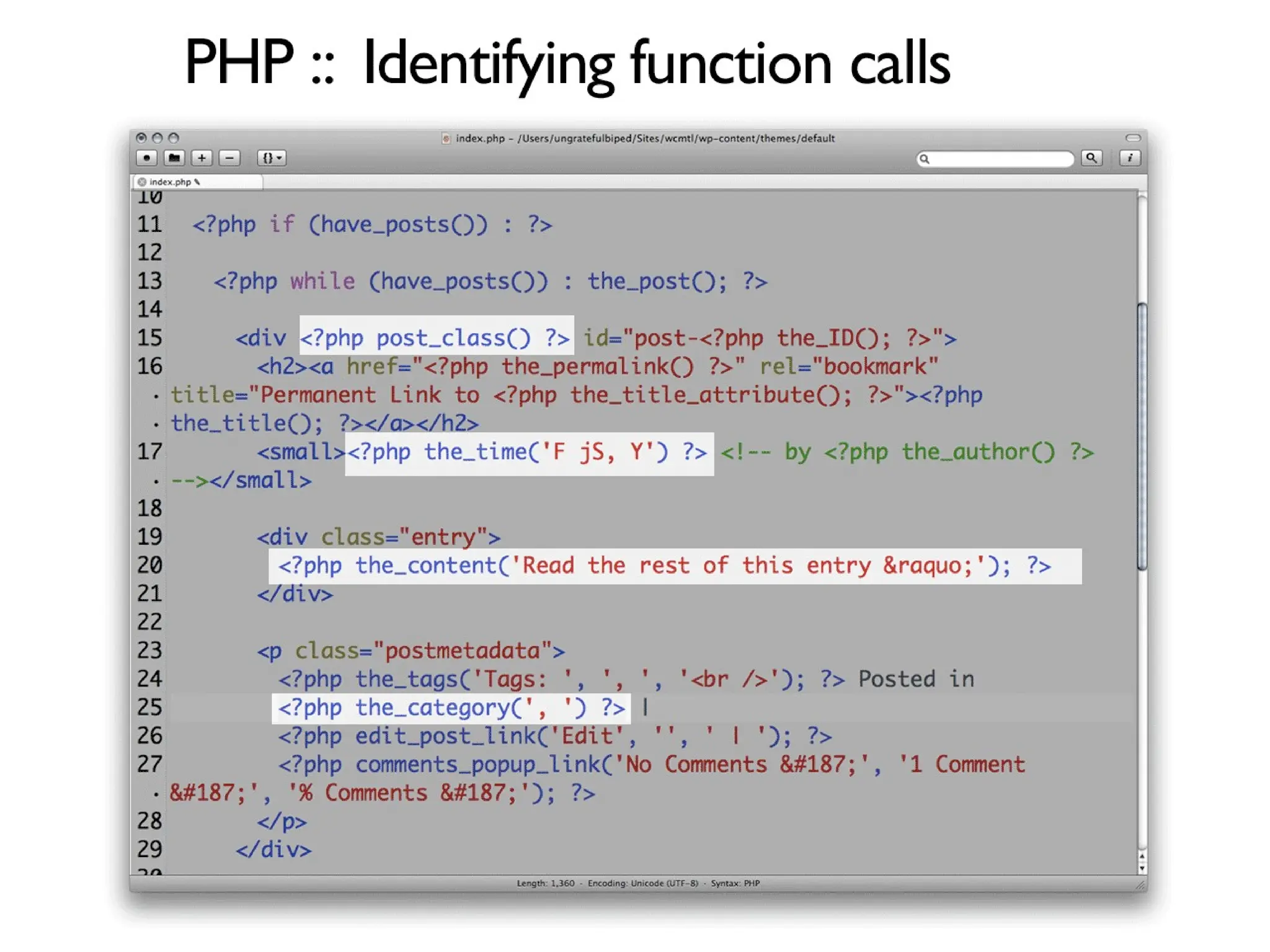Click the vertical scrollbar thumb
This screenshot has height=952, width=1270.
click(1142, 435)
